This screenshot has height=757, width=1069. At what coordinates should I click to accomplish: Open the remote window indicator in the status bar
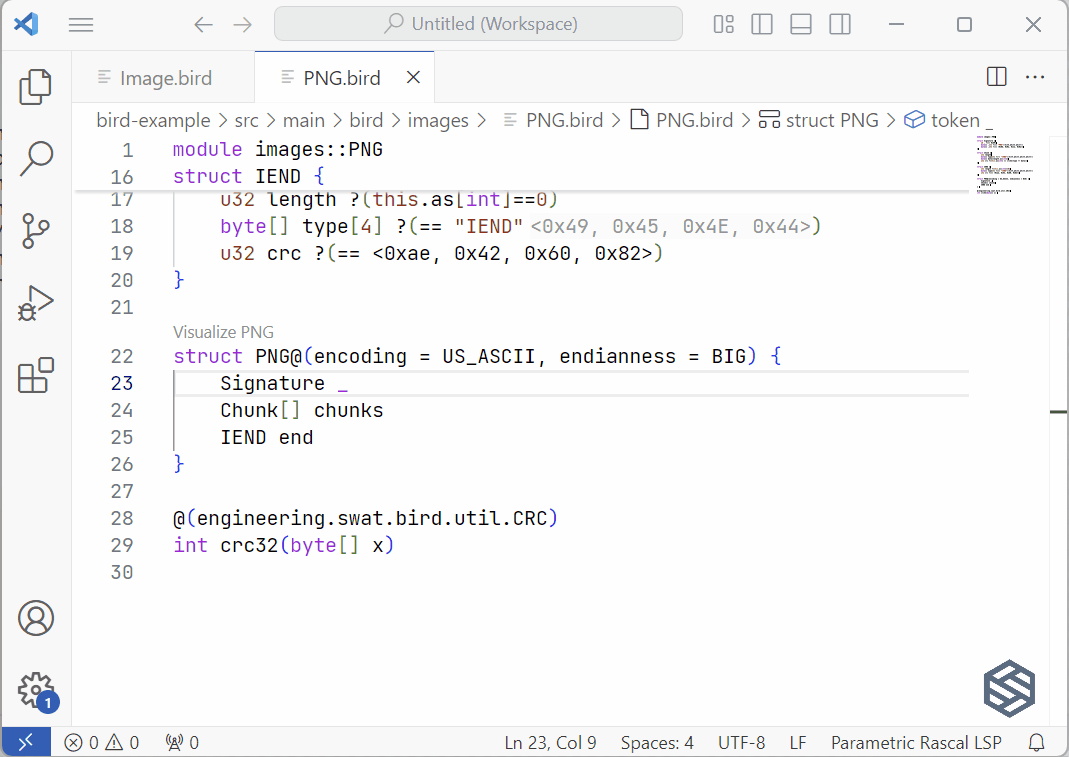[x=26, y=741]
